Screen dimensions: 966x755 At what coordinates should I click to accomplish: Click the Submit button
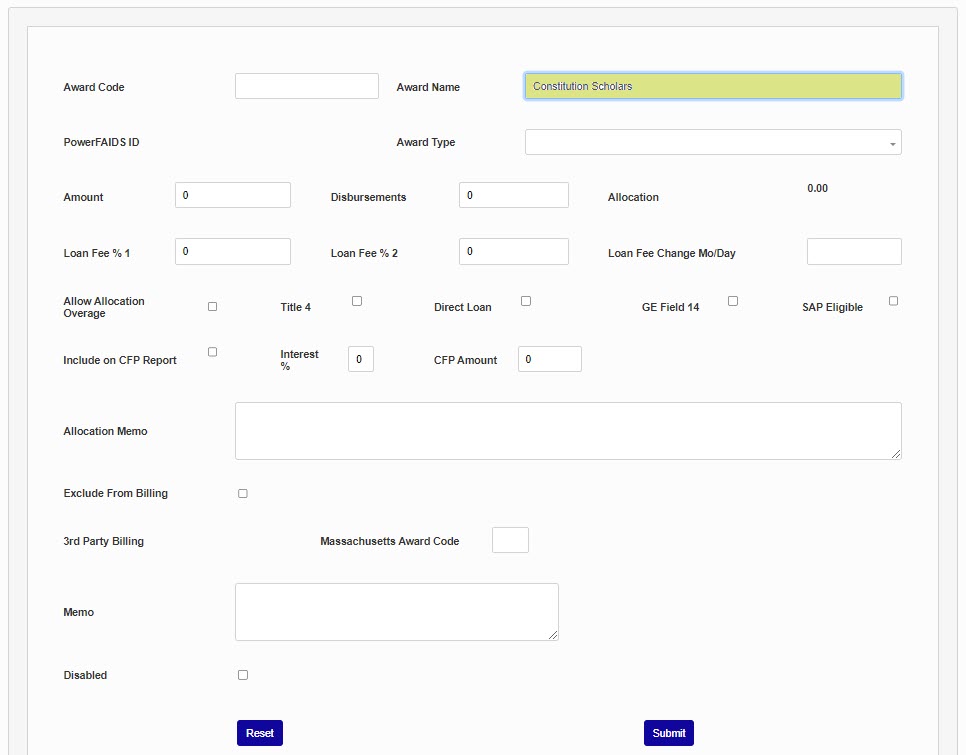click(x=668, y=733)
